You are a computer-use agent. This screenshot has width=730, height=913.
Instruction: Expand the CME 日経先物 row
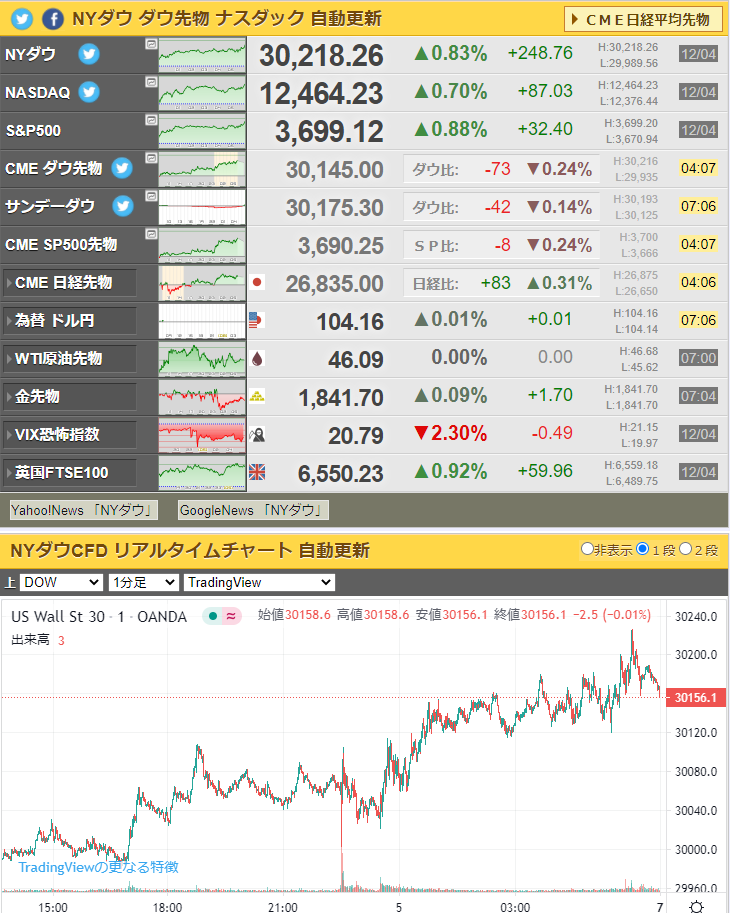(70, 283)
